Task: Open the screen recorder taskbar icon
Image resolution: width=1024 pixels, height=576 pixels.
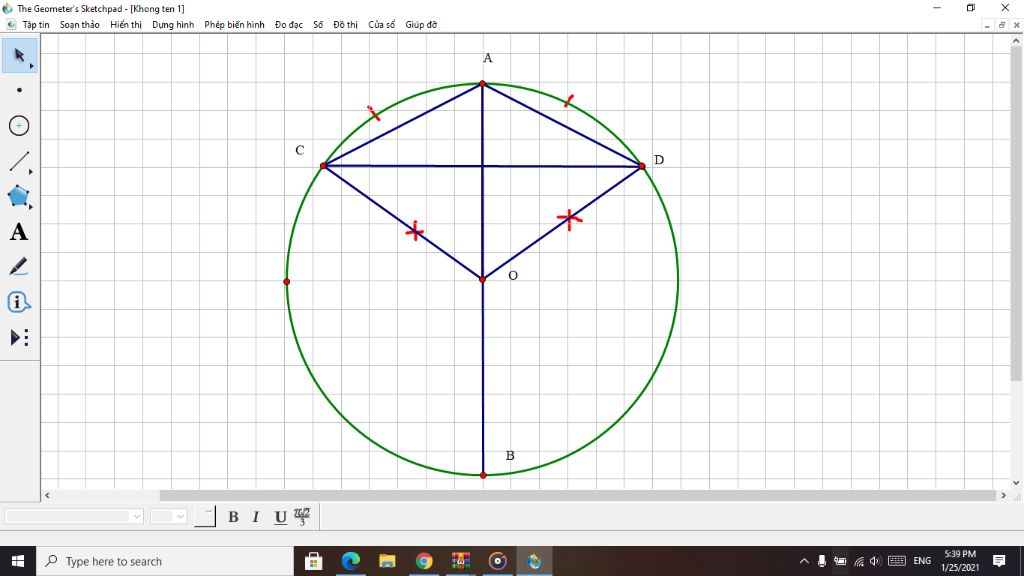Action: pos(498,561)
